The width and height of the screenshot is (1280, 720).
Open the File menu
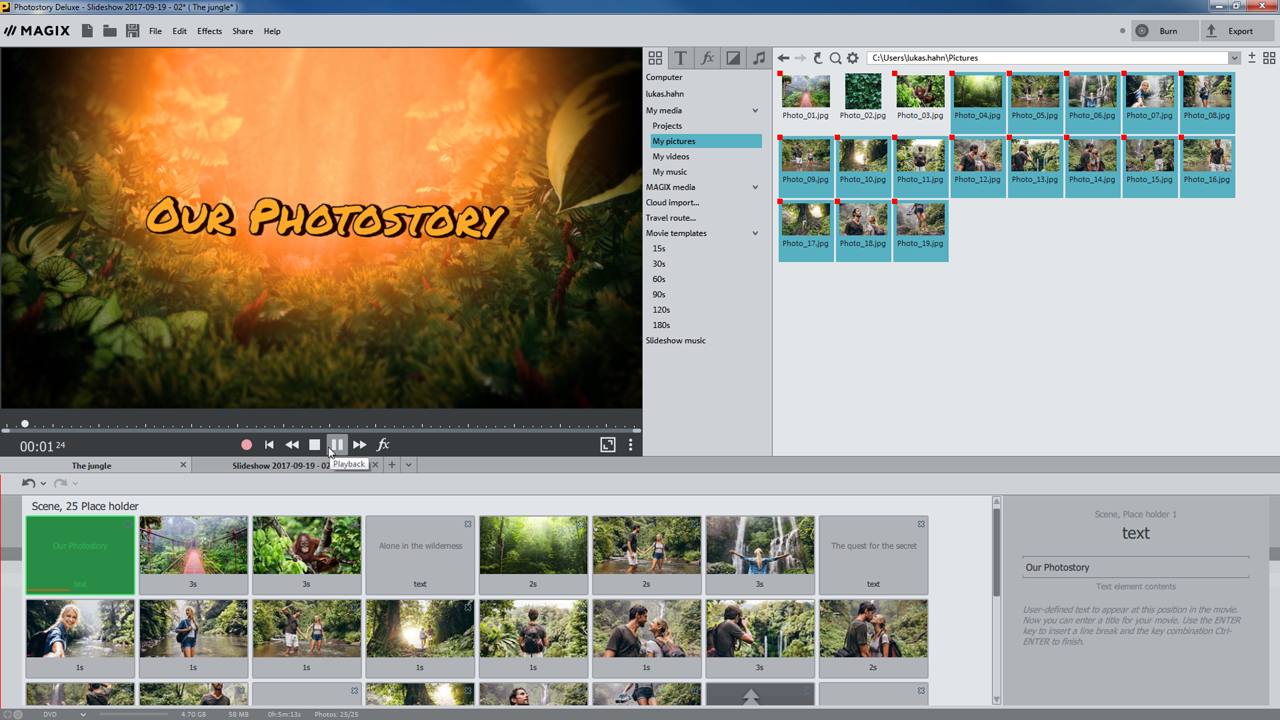tap(155, 31)
